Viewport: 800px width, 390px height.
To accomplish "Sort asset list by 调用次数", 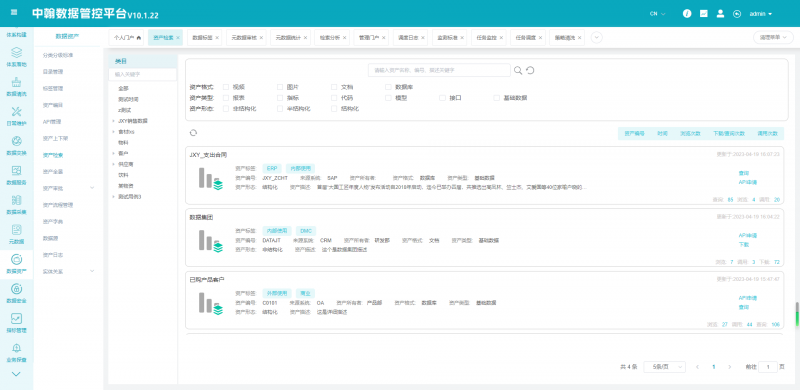I will [x=768, y=133].
